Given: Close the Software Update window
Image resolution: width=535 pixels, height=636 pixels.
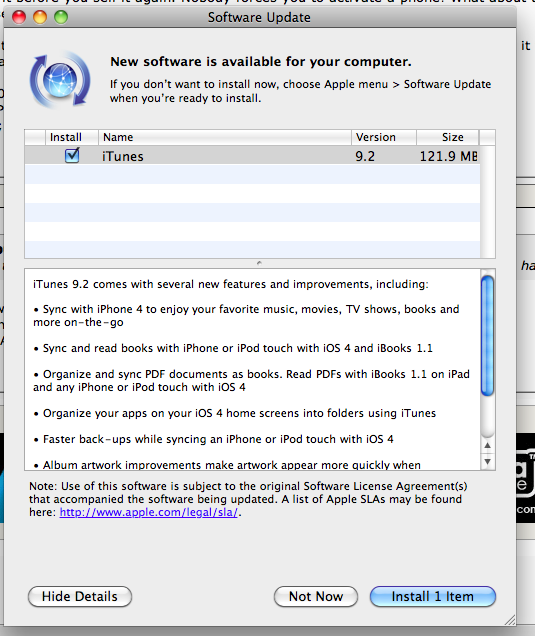Looking at the screenshot, I should pos(19,17).
